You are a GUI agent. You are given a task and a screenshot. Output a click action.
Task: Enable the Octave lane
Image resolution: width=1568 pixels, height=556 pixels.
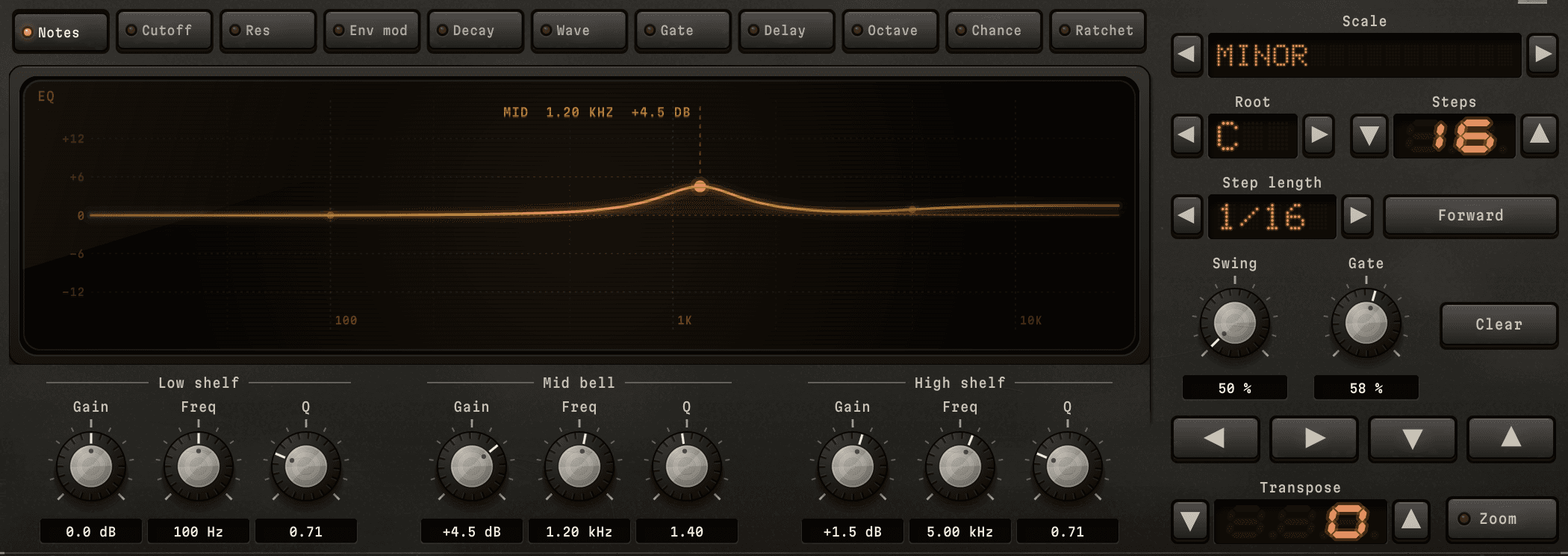[890, 31]
